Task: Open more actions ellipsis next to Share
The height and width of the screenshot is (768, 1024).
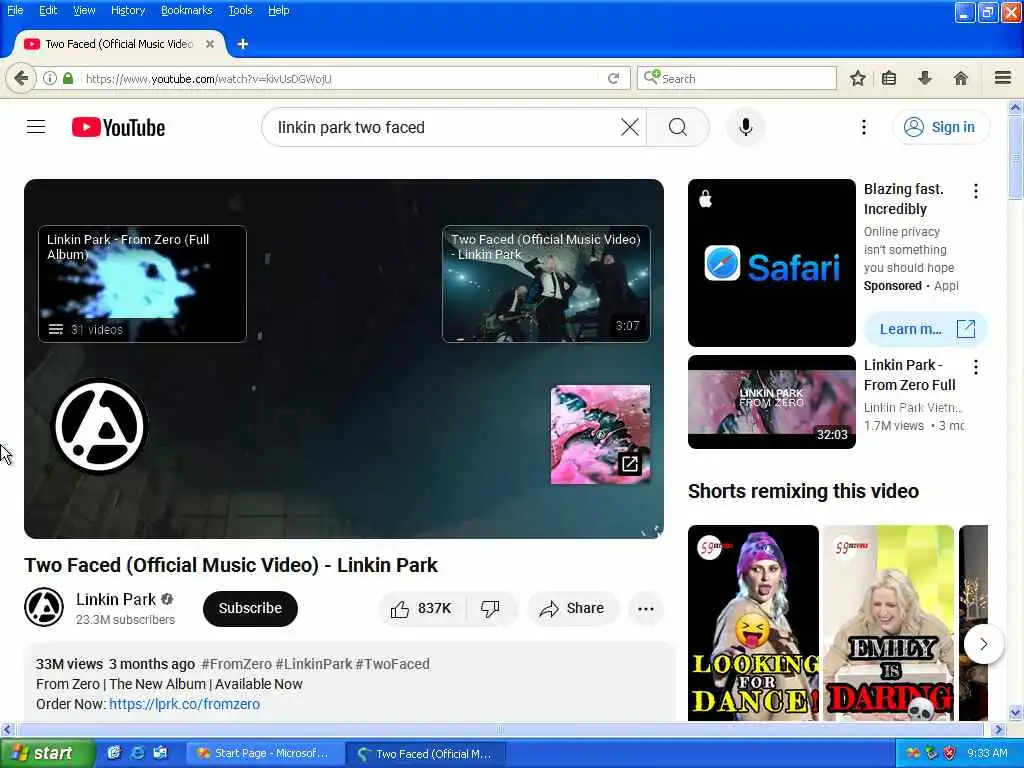Action: (645, 608)
